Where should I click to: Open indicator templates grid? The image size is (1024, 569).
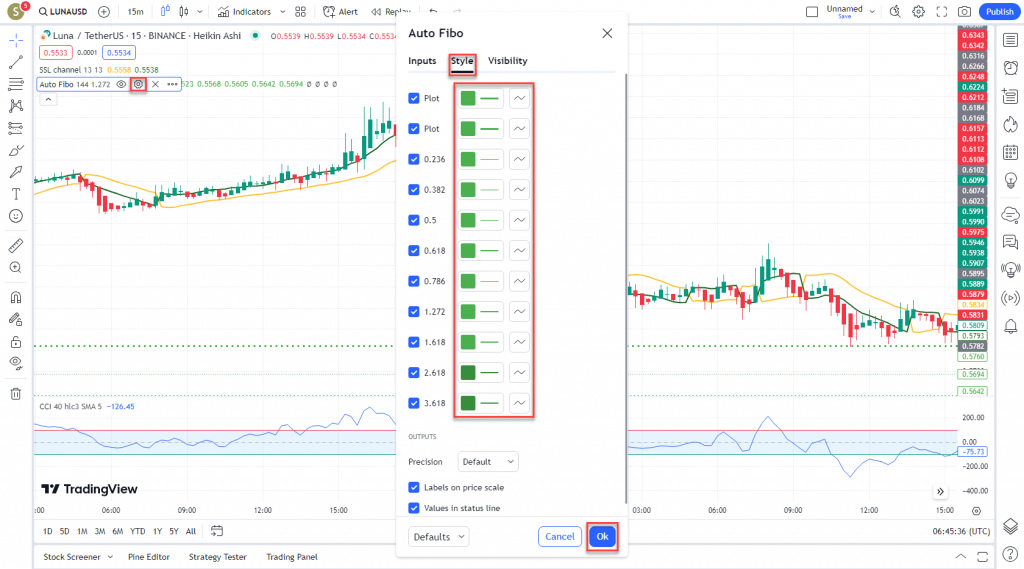point(300,12)
